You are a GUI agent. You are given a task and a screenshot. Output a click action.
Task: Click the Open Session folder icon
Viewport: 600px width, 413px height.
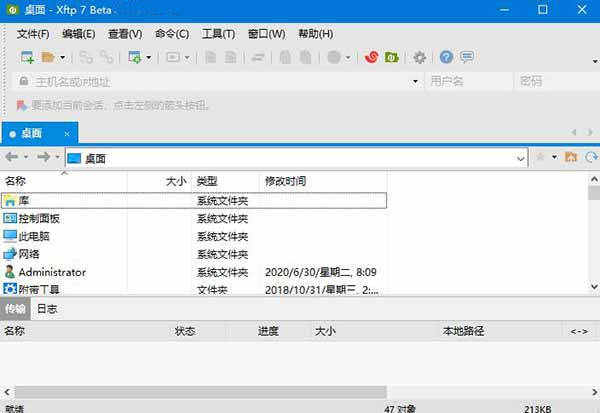pyautogui.click(x=48, y=58)
